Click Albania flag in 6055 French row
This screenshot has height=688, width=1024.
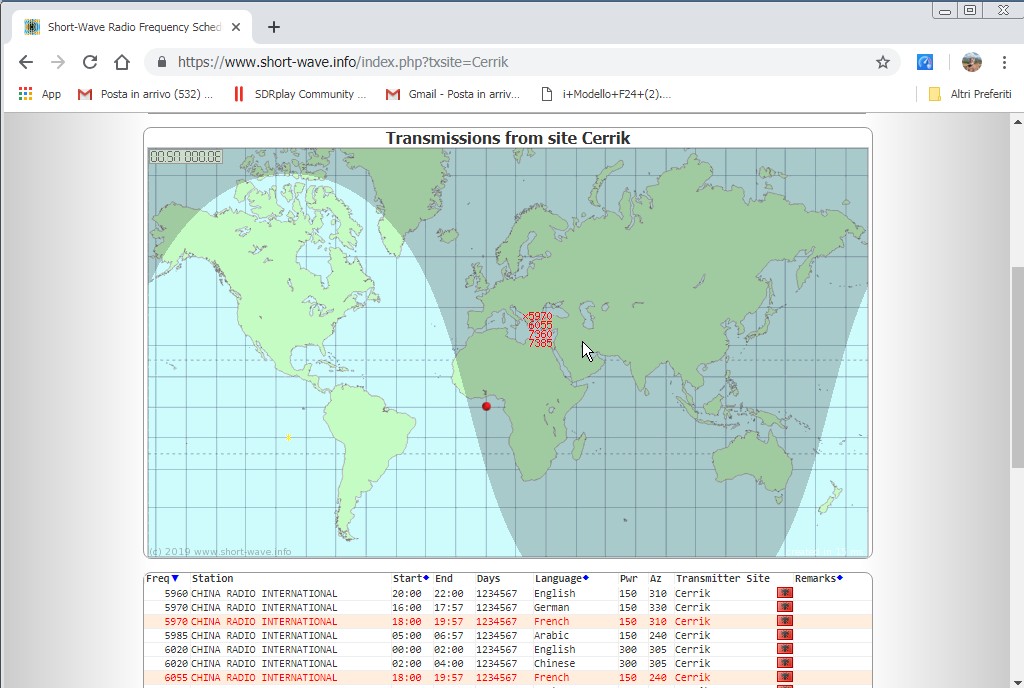785,677
